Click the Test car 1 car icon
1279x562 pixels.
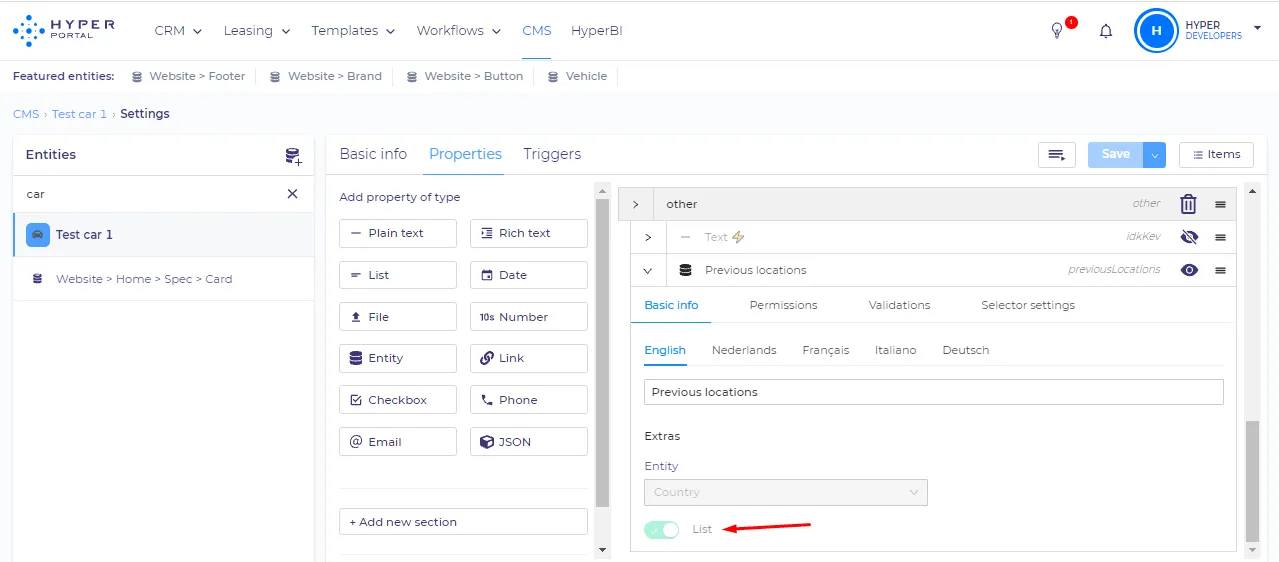coord(38,234)
